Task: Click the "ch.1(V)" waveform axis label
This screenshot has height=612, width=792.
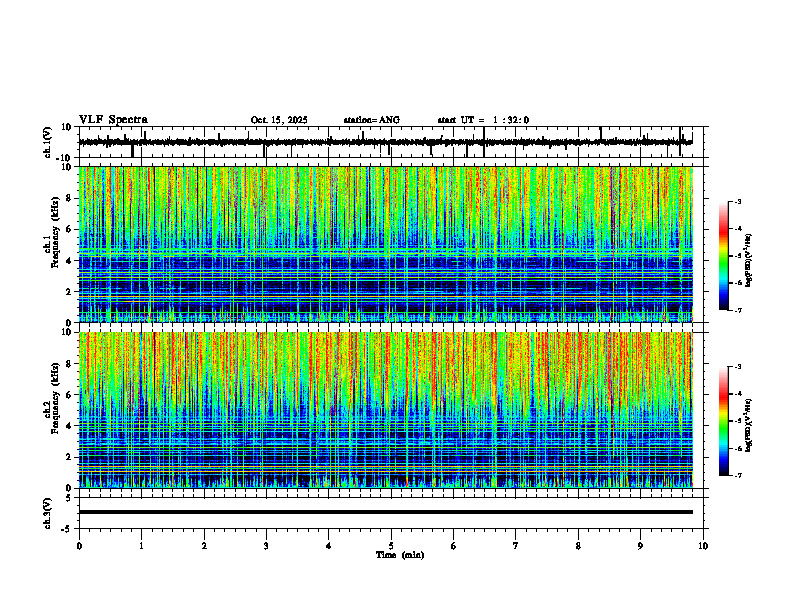Action: [48, 142]
